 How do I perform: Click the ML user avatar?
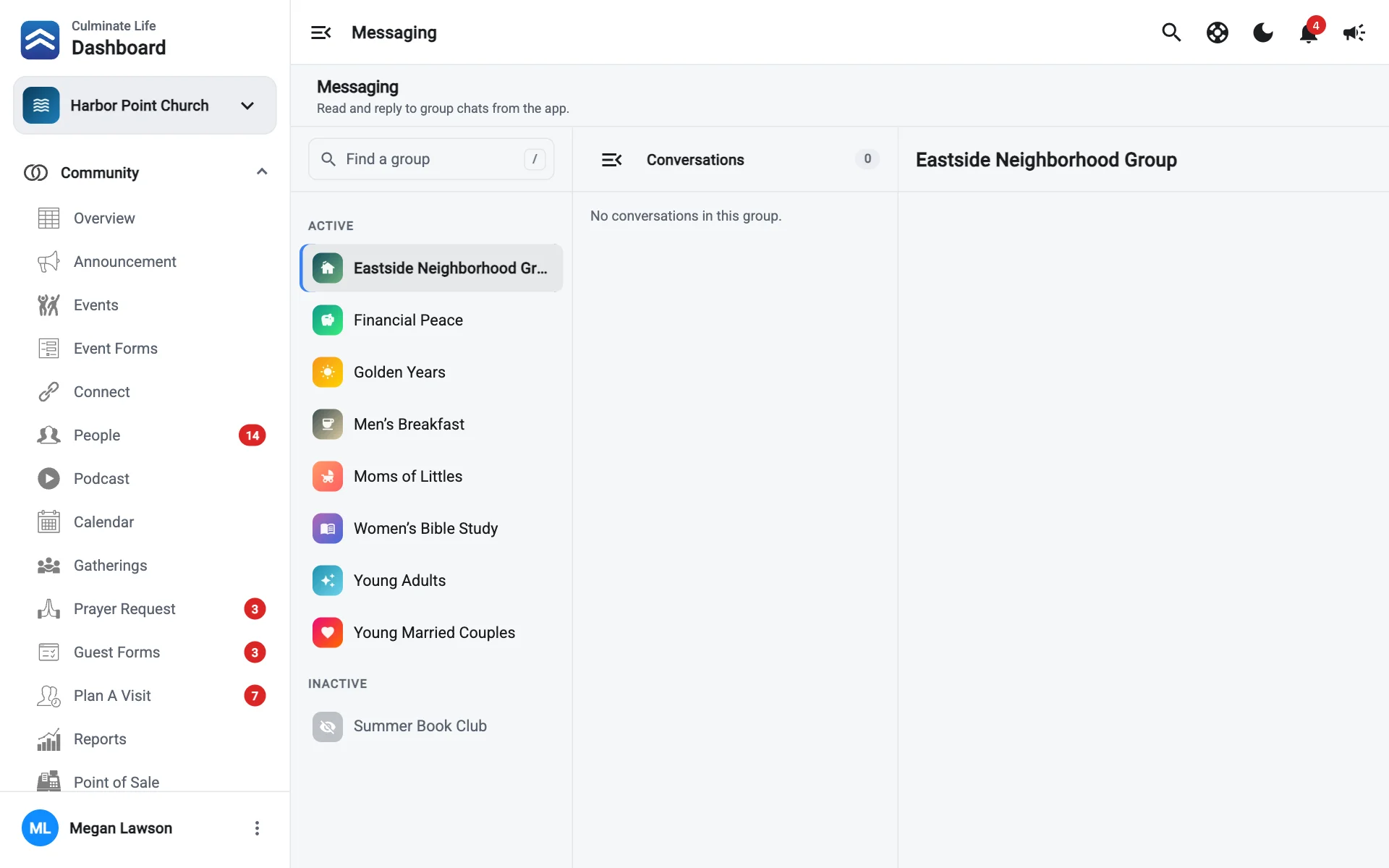click(41, 828)
